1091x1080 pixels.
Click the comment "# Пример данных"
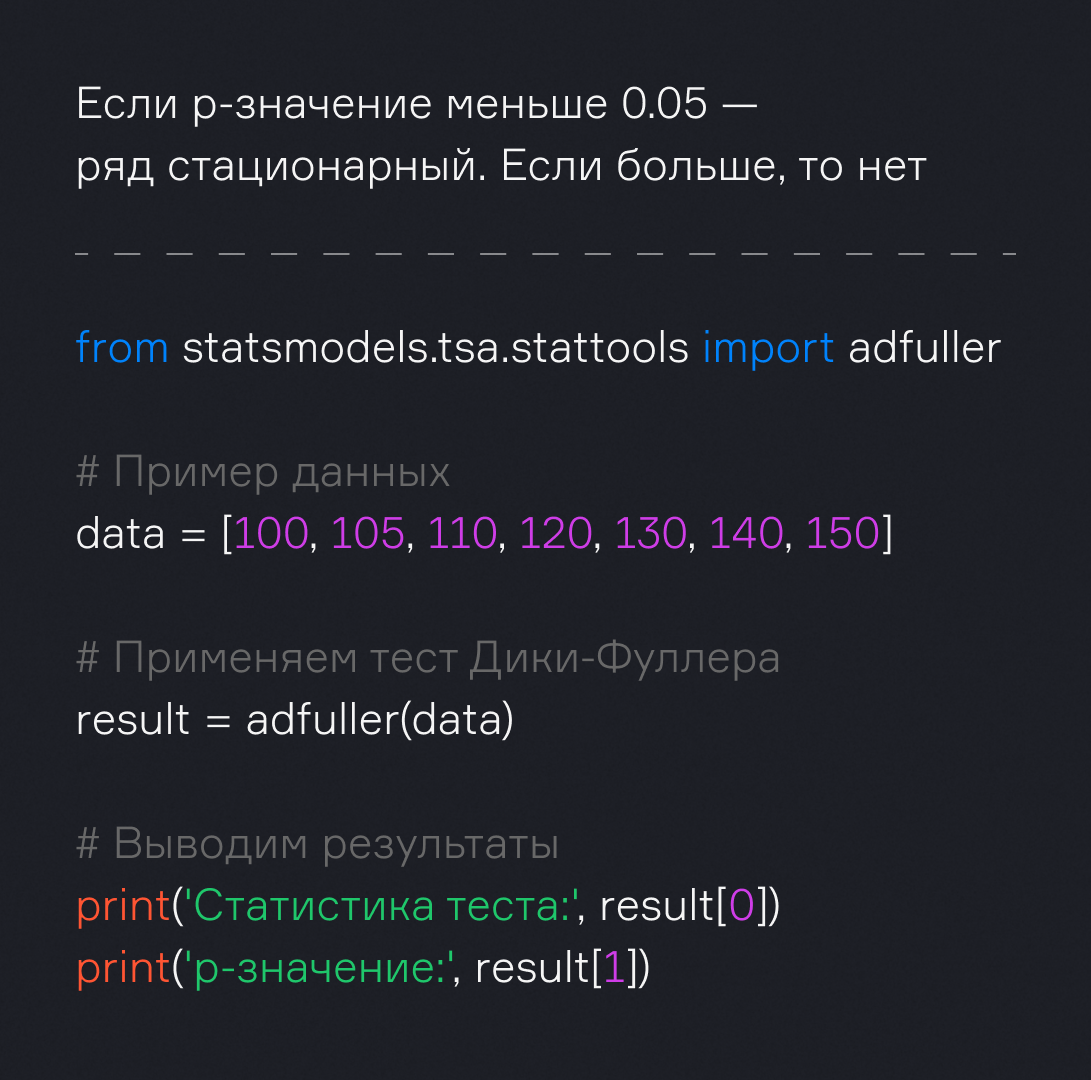coord(262,472)
